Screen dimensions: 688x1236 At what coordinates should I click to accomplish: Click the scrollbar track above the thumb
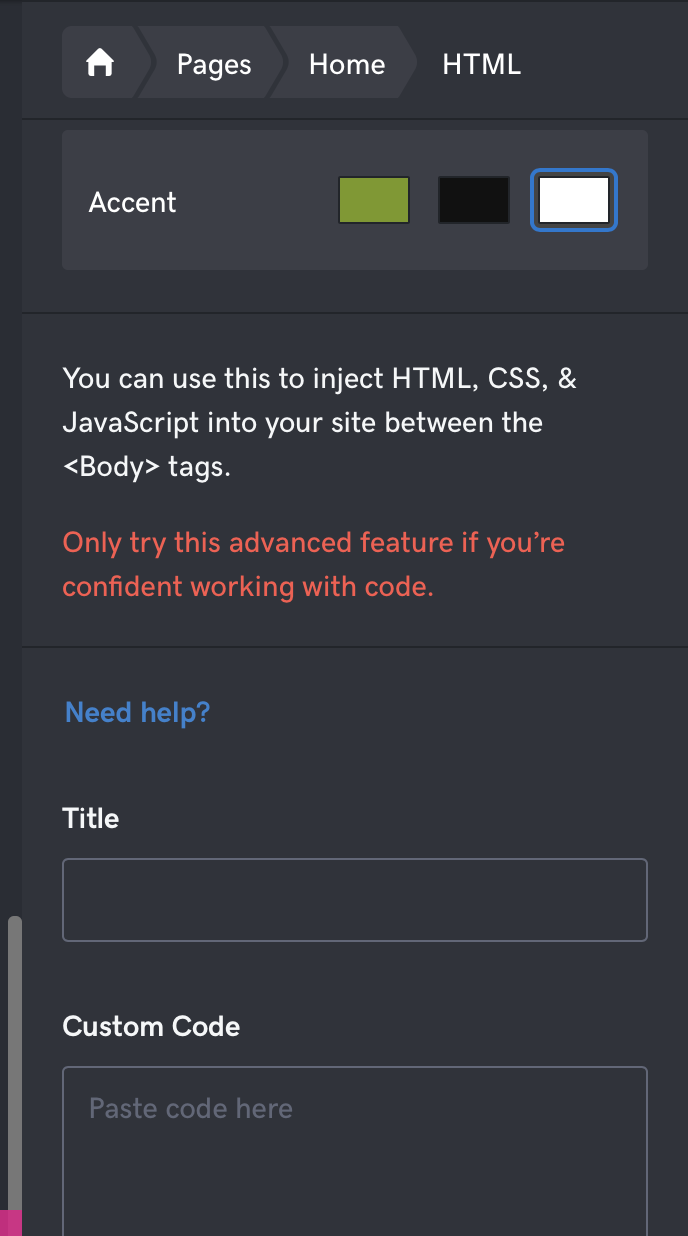coord(14,500)
